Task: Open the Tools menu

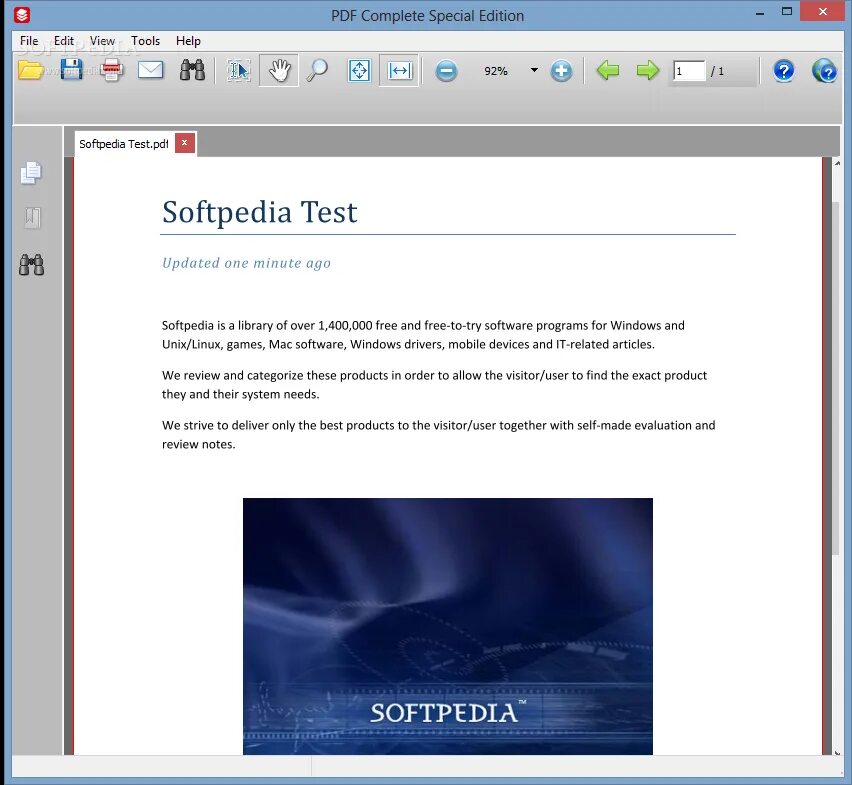Action: point(145,41)
